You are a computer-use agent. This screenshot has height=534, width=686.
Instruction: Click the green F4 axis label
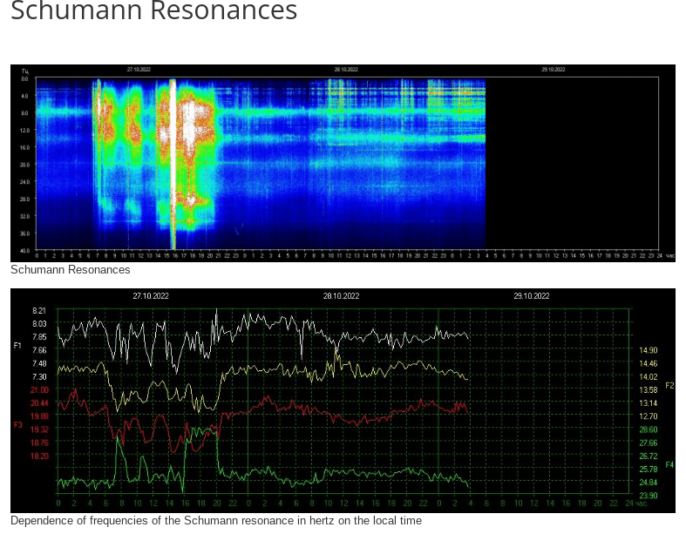tap(670, 464)
